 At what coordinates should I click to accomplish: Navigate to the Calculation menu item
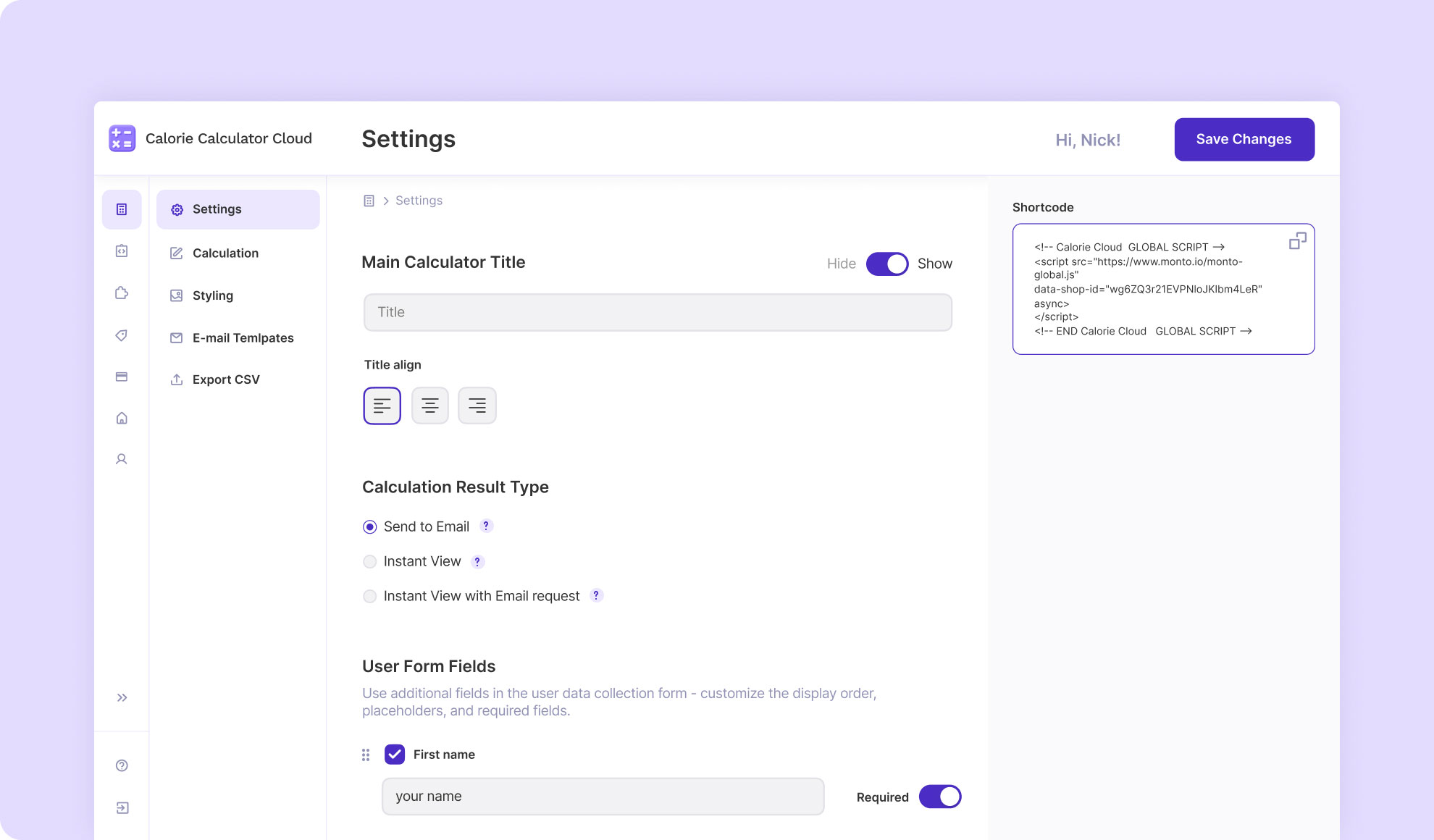coord(225,252)
